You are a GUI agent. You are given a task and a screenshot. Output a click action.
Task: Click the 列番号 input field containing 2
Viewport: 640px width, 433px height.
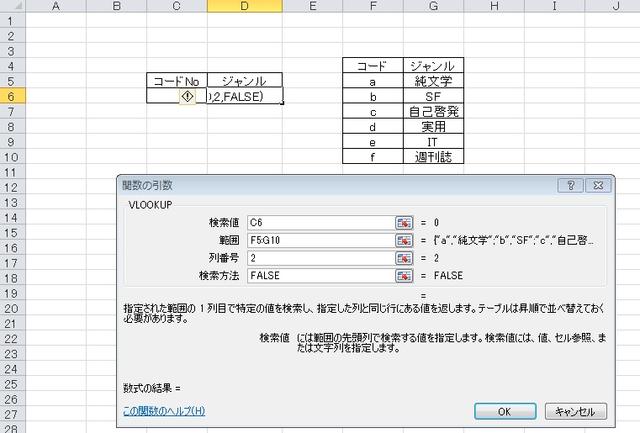point(321,258)
